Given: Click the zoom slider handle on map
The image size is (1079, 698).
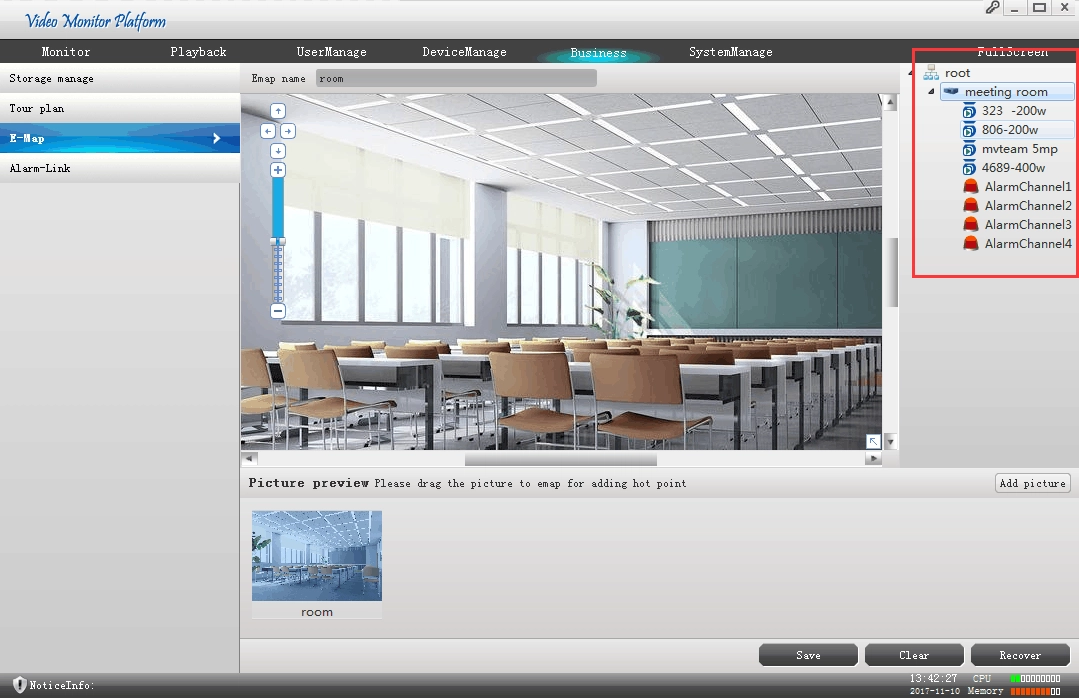Looking at the screenshot, I should [278, 242].
